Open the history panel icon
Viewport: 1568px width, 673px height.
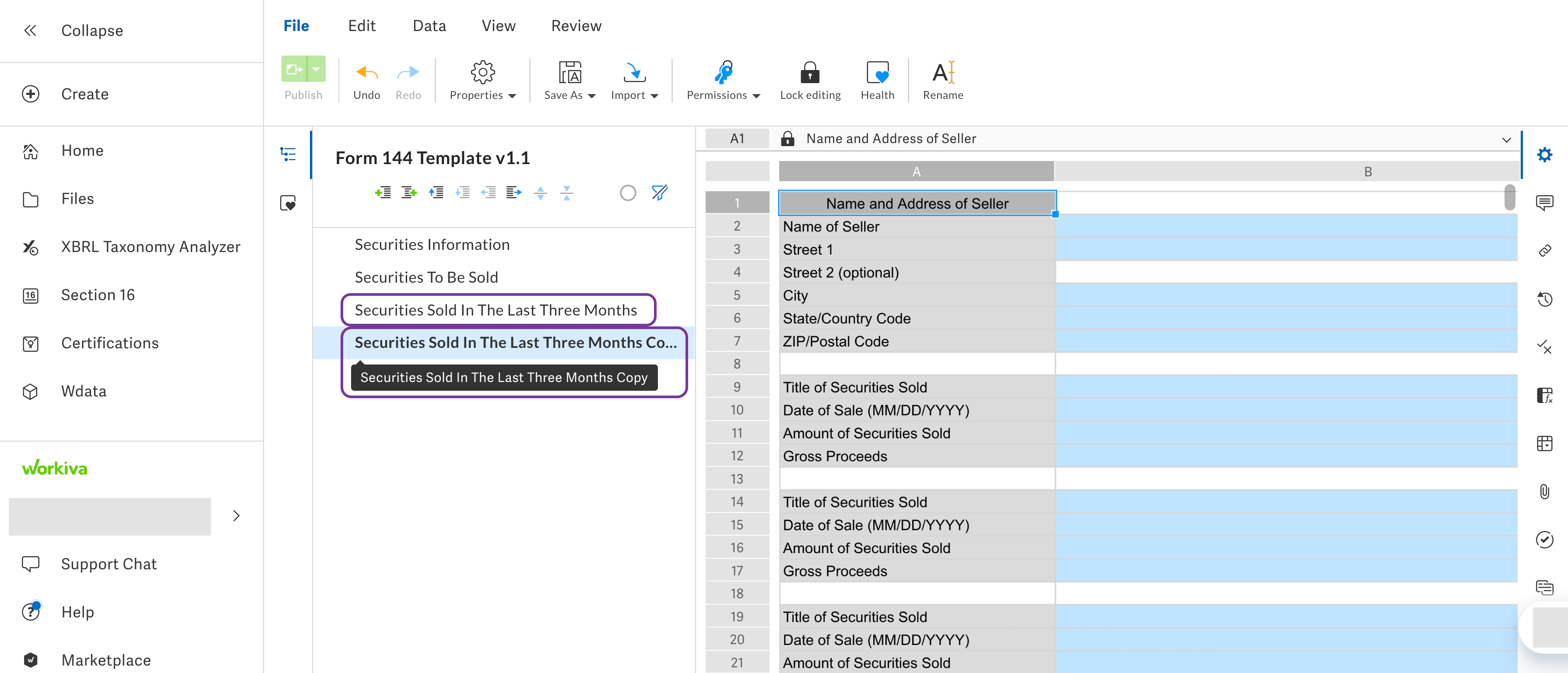1544,299
